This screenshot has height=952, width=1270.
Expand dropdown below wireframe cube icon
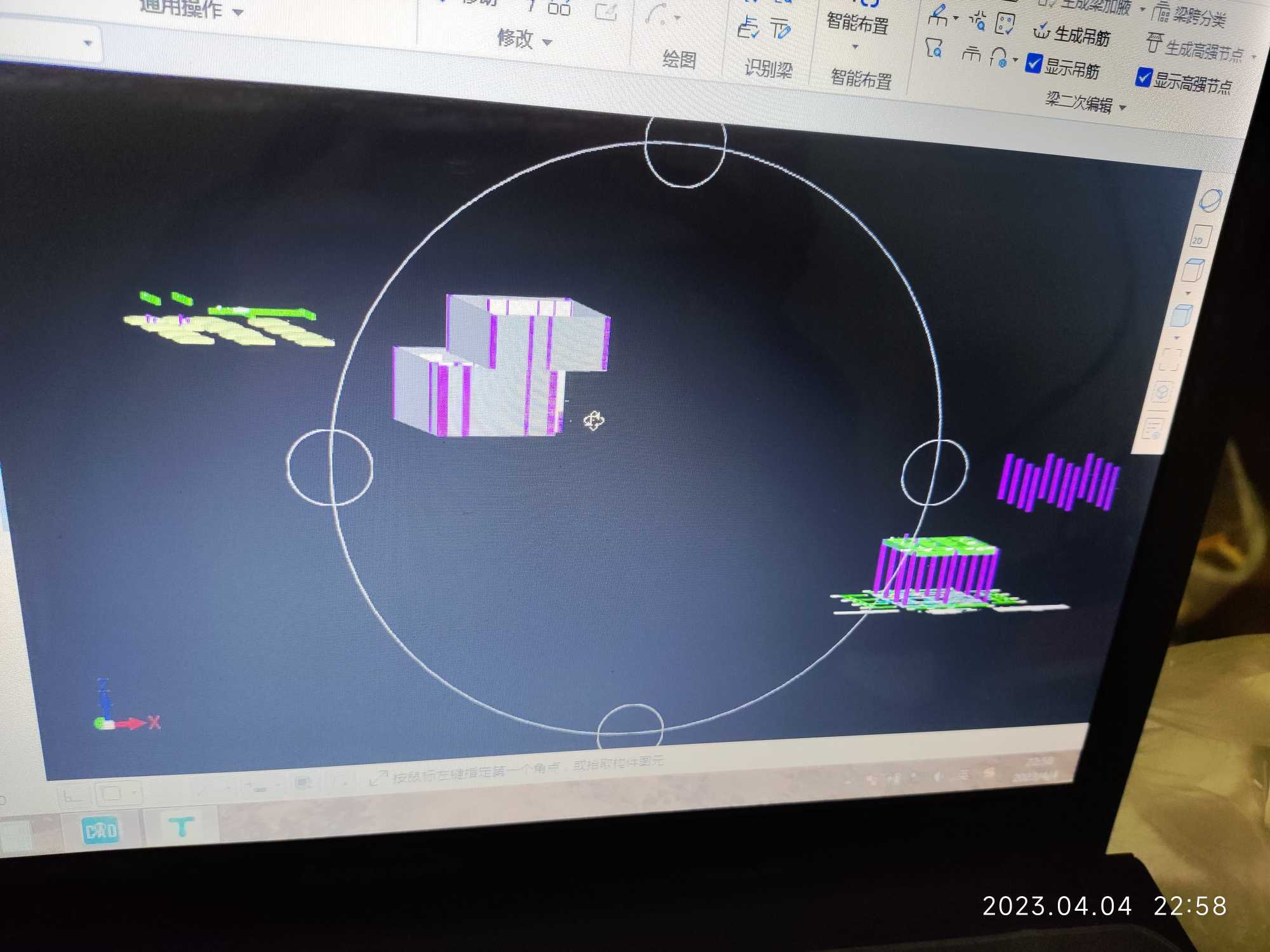tap(1188, 294)
